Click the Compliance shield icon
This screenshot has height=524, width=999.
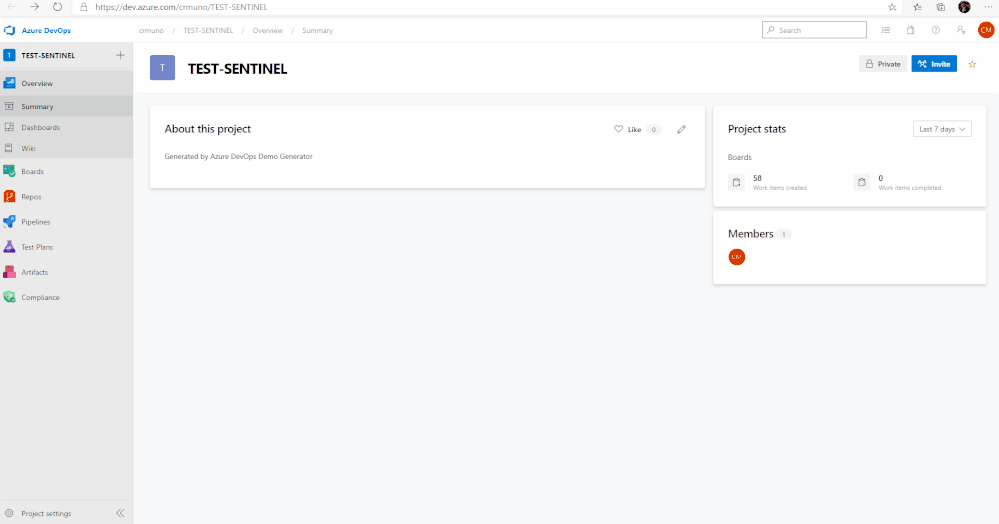pyautogui.click(x=10, y=298)
